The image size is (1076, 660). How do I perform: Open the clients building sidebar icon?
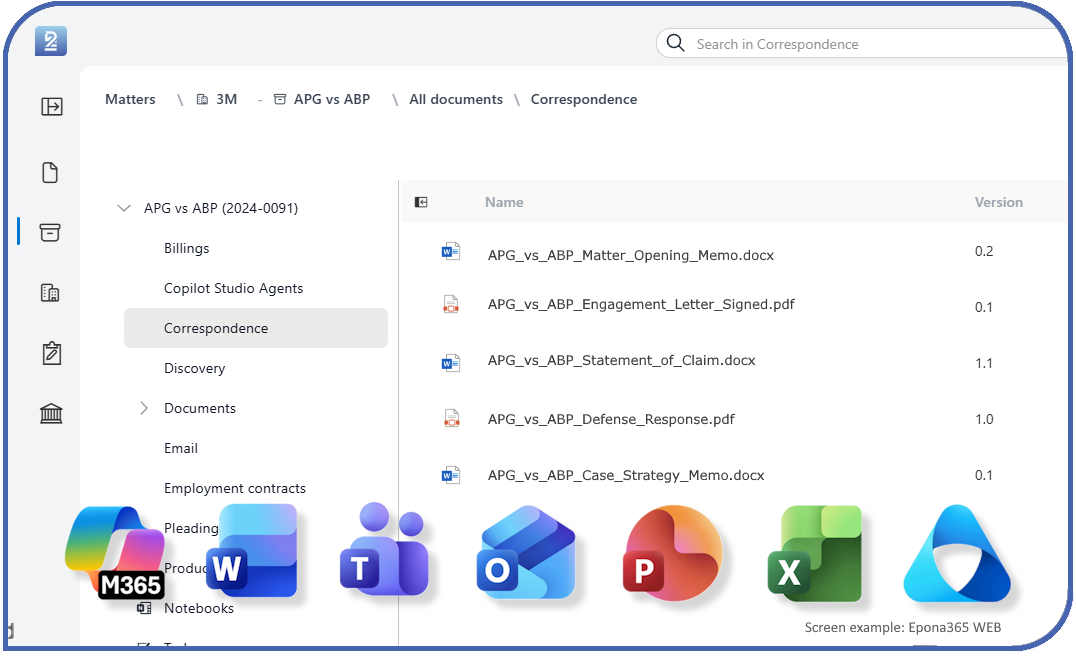[50, 293]
